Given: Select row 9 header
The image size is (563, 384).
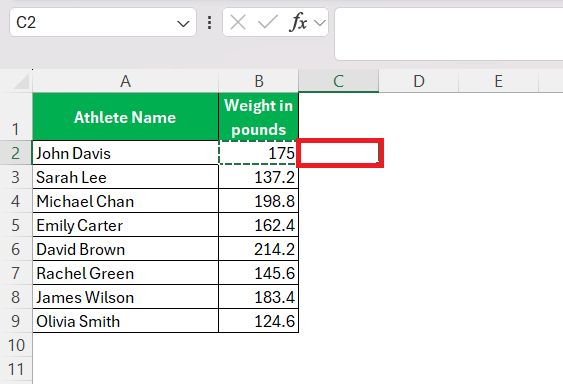Looking at the screenshot, I should point(16,321).
